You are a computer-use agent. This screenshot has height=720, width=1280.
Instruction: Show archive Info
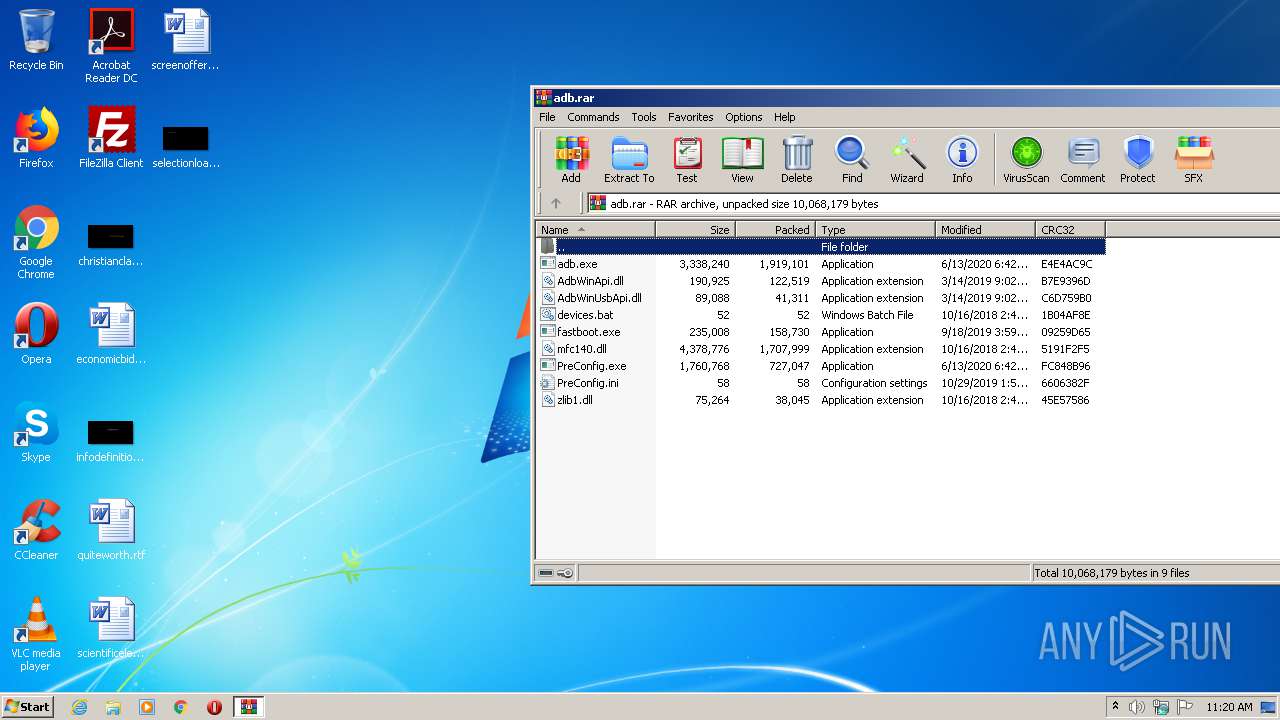962,160
